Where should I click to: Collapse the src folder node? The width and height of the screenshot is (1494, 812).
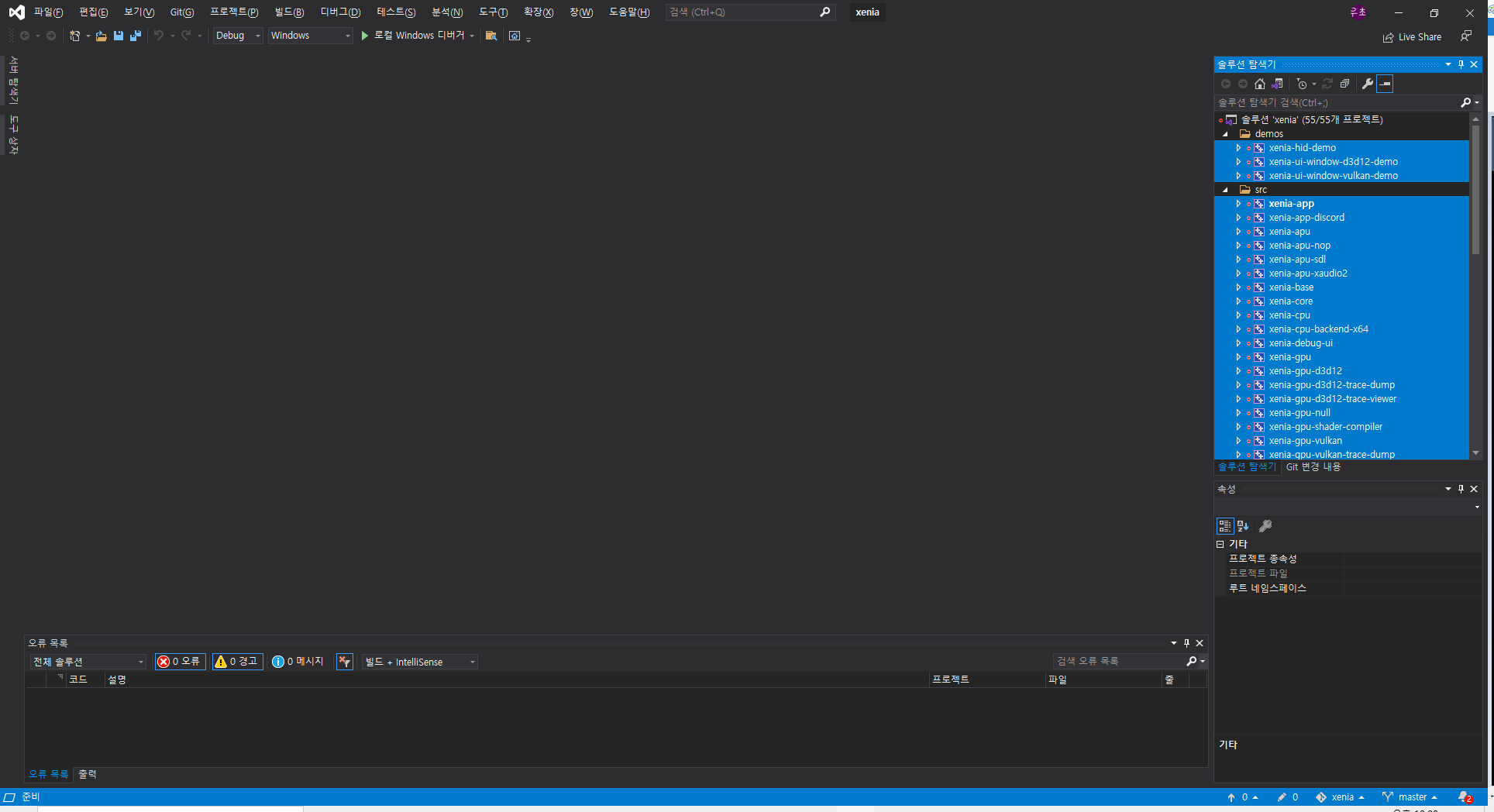1226,190
